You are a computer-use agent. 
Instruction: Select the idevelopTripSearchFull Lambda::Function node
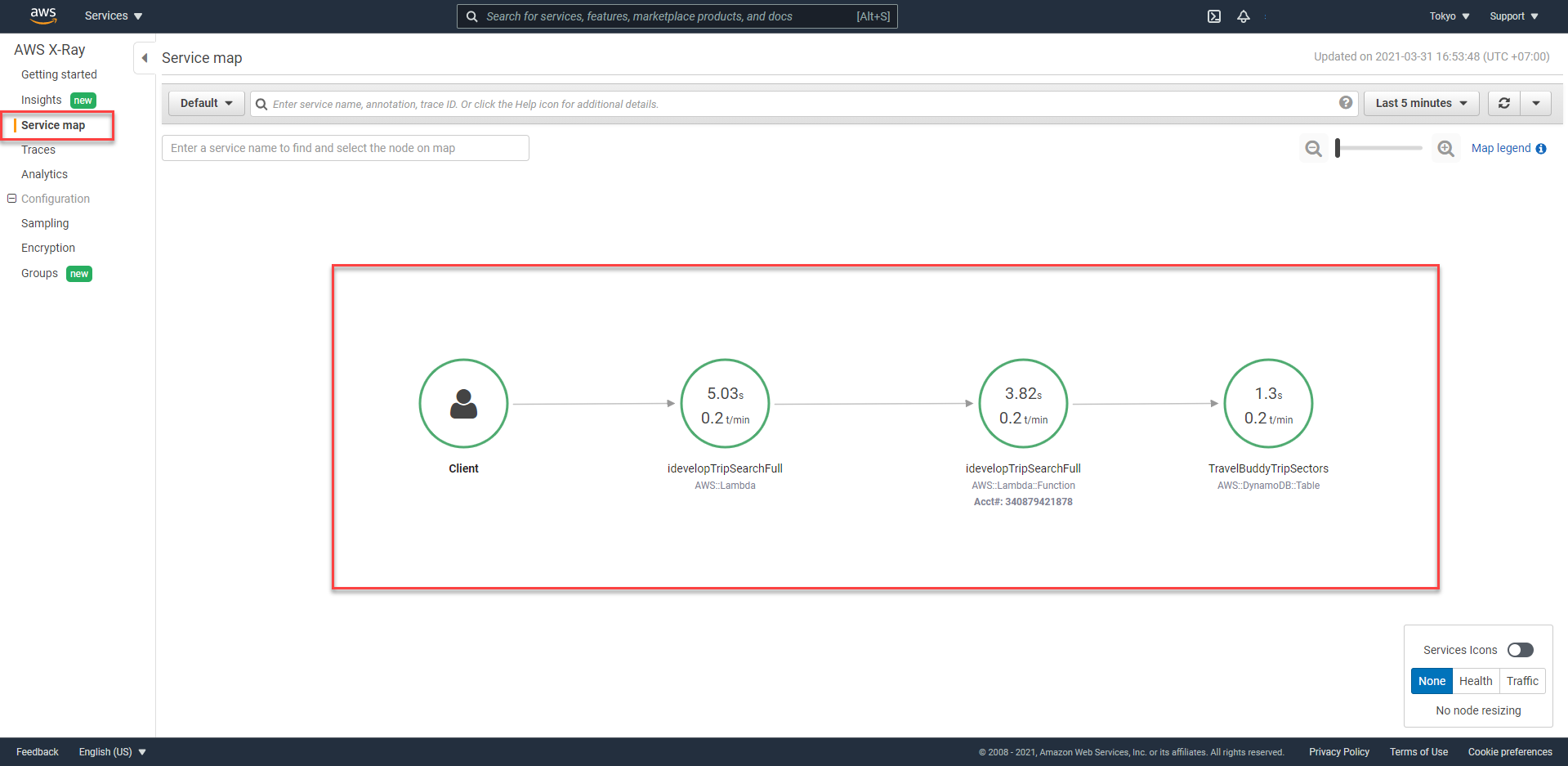tap(1023, 403)
